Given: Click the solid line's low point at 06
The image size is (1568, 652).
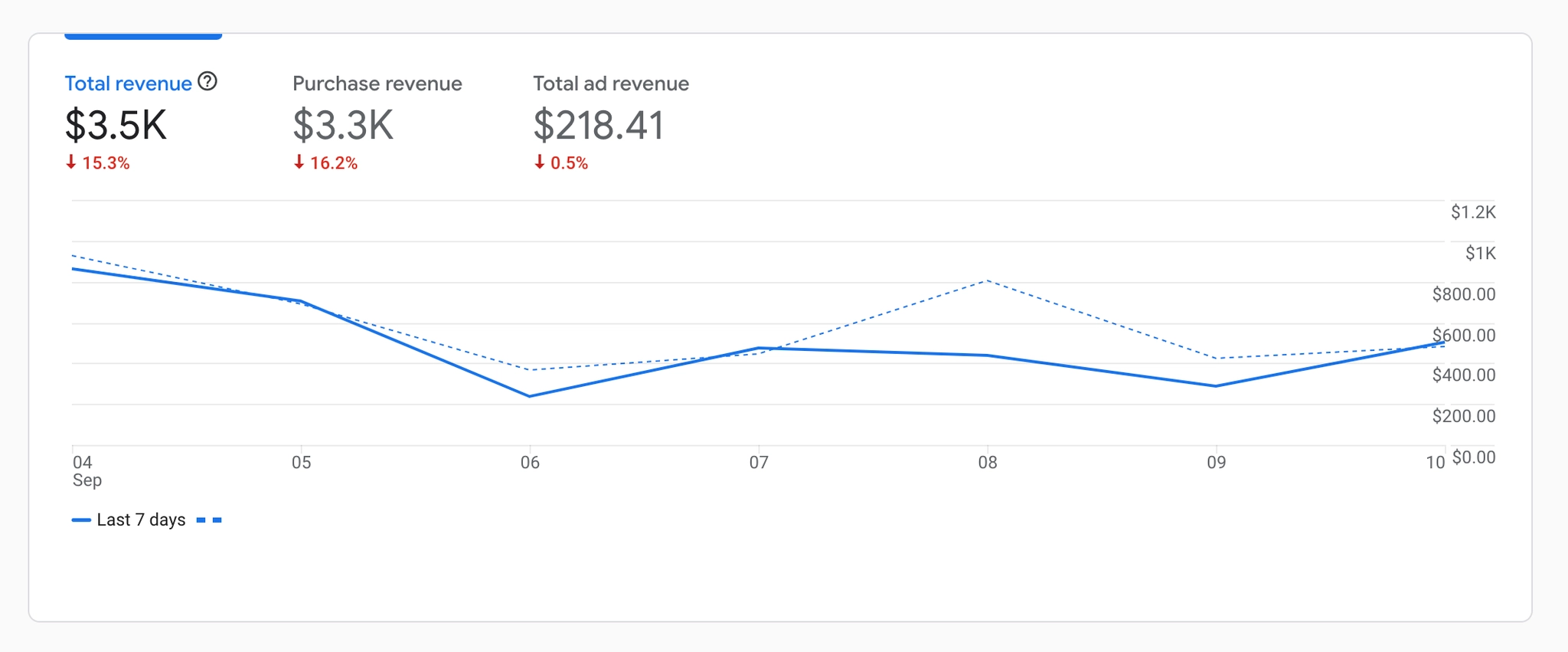Looking at the screenshot, I should click(530, 396).
